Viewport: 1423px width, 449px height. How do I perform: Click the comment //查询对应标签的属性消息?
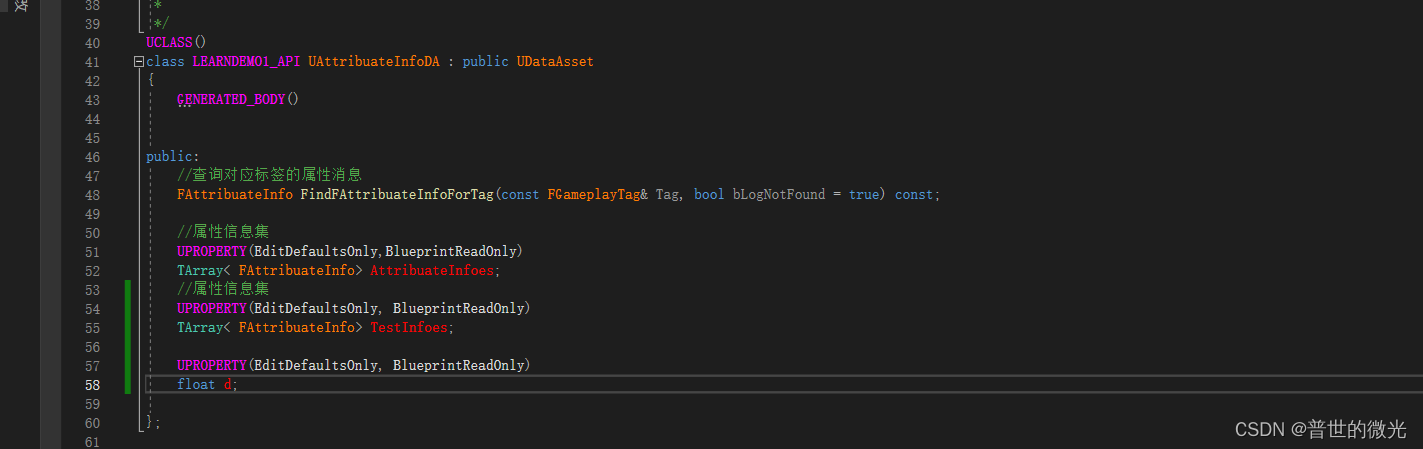[x=269, y=175]
